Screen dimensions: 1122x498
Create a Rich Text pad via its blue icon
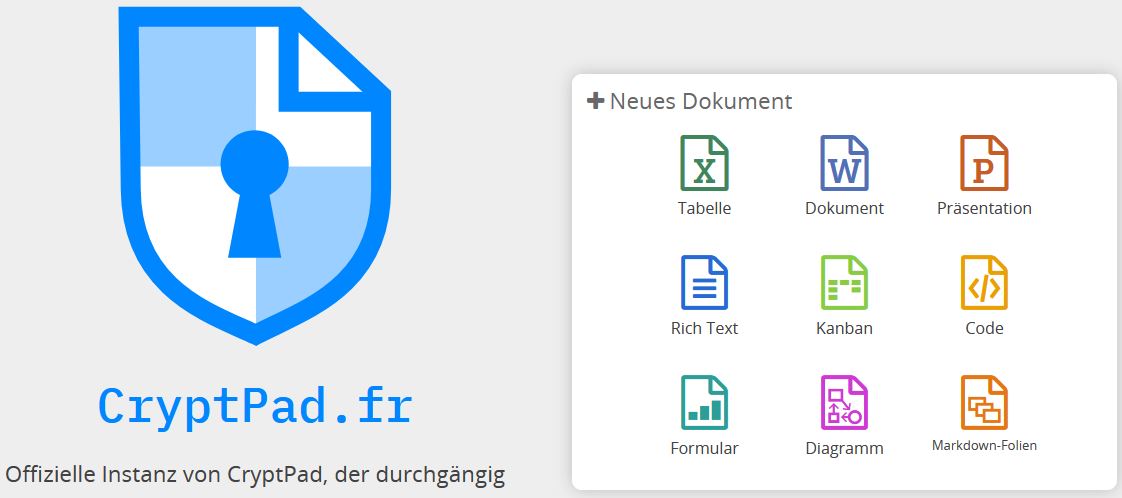click(704, 283)
